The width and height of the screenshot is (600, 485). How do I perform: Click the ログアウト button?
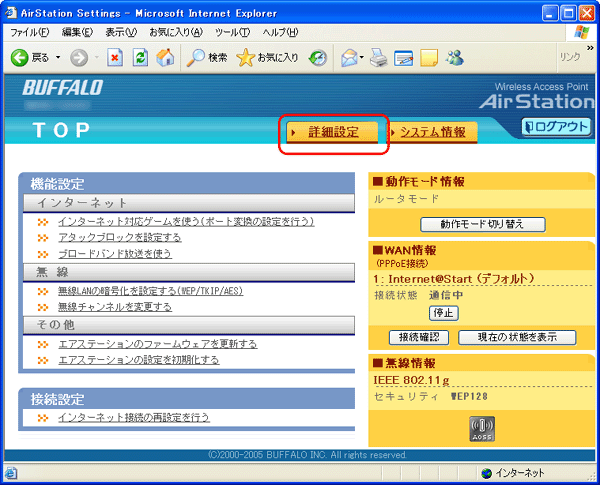click(x=556, y=127)
